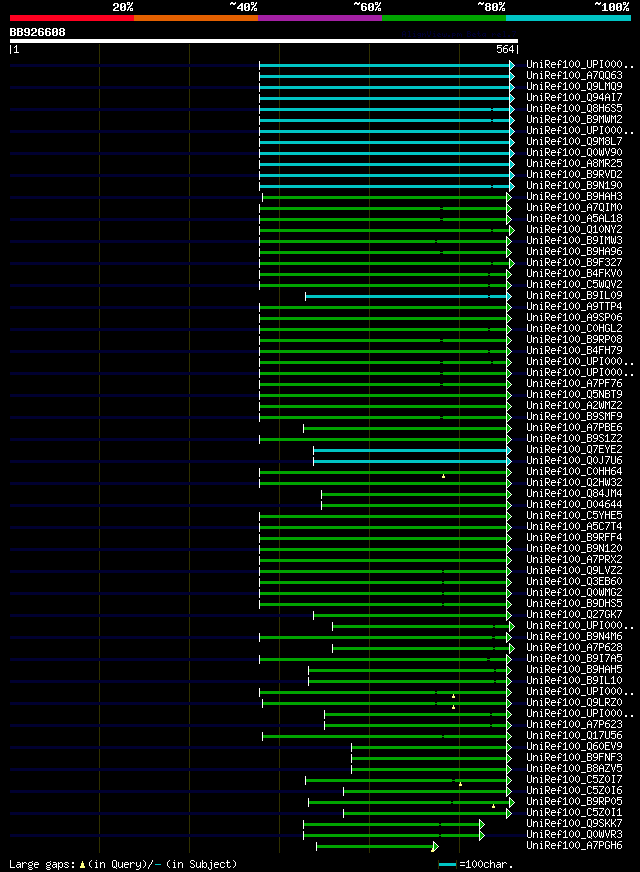This screenshot has width=640, height=872.
Task: Open hit UniRef100_B9MWM2
Action: coord(574,119)
